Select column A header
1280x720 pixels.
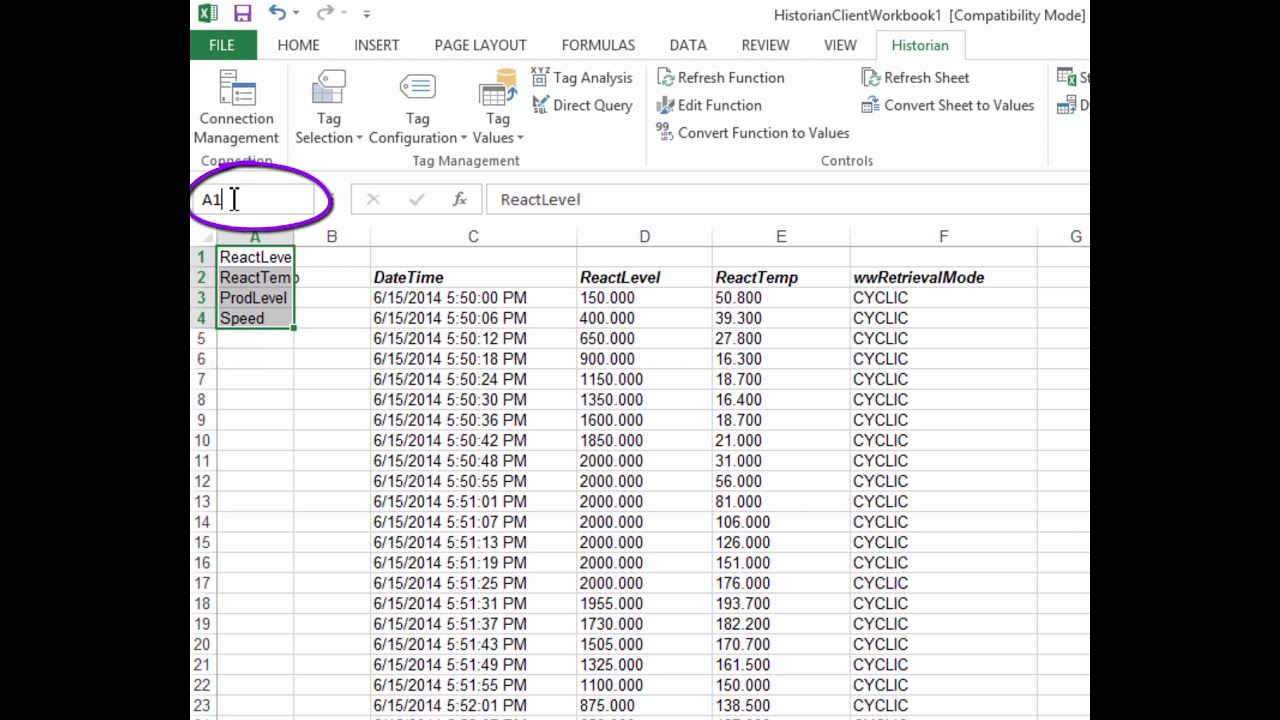255,237
